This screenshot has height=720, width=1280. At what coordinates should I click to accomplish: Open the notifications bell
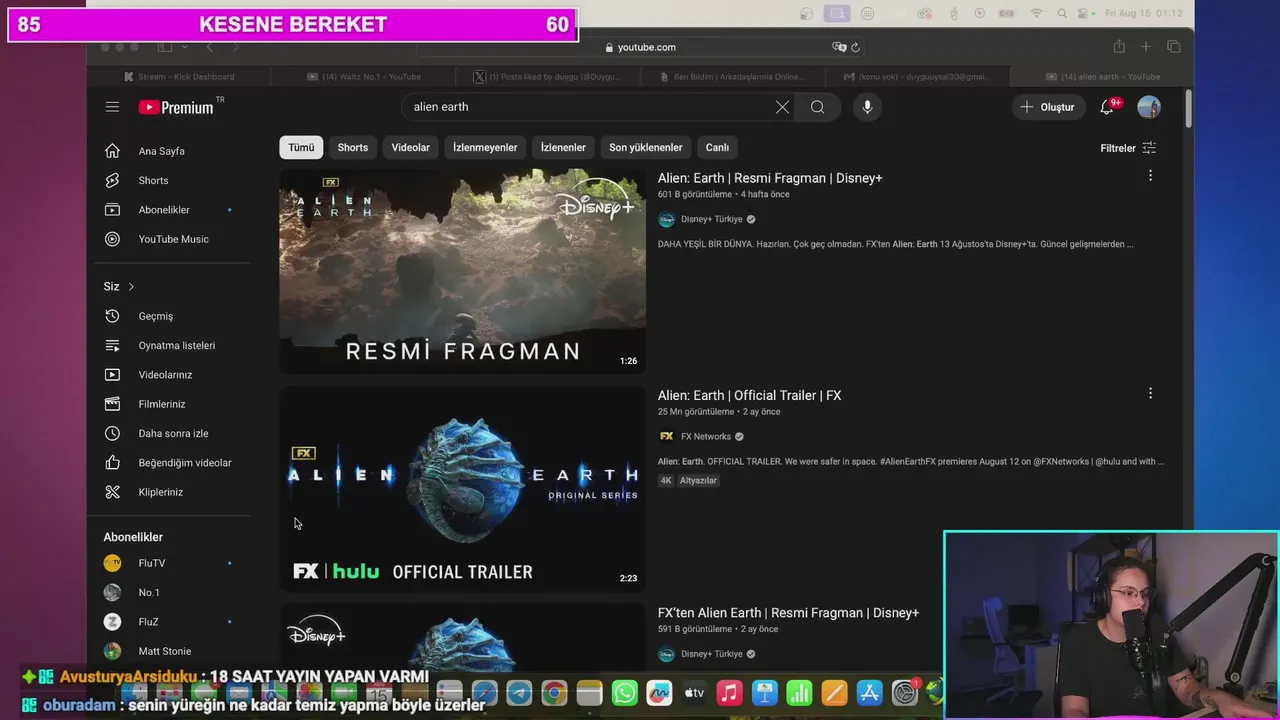[1107, 107]
